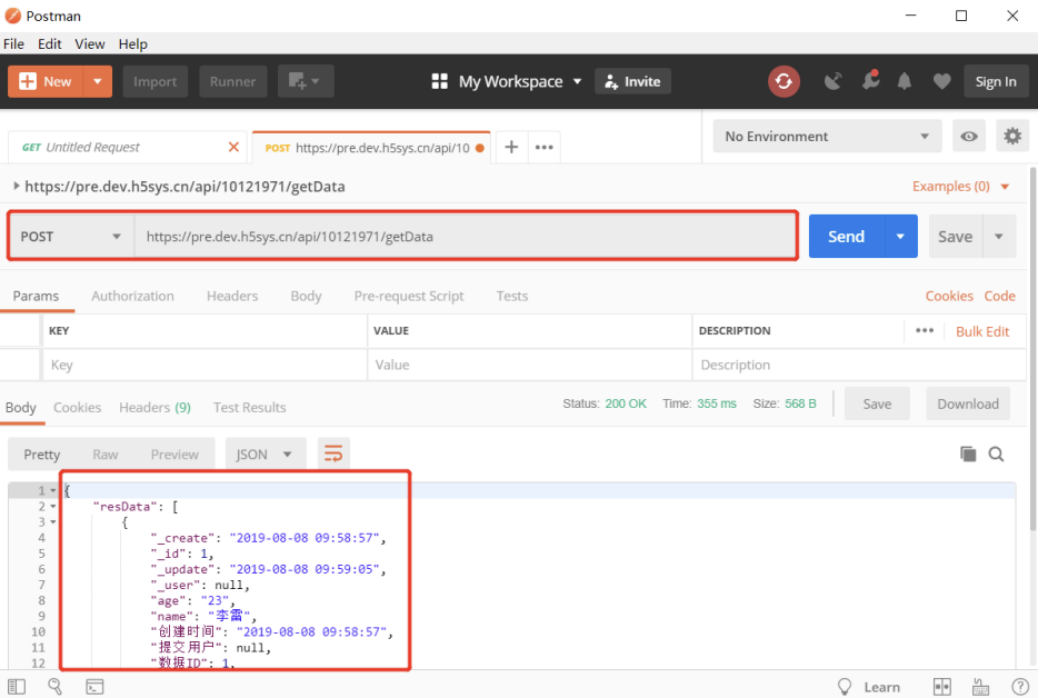Open the View menu
1040x698 pixels.
point(90,44)
